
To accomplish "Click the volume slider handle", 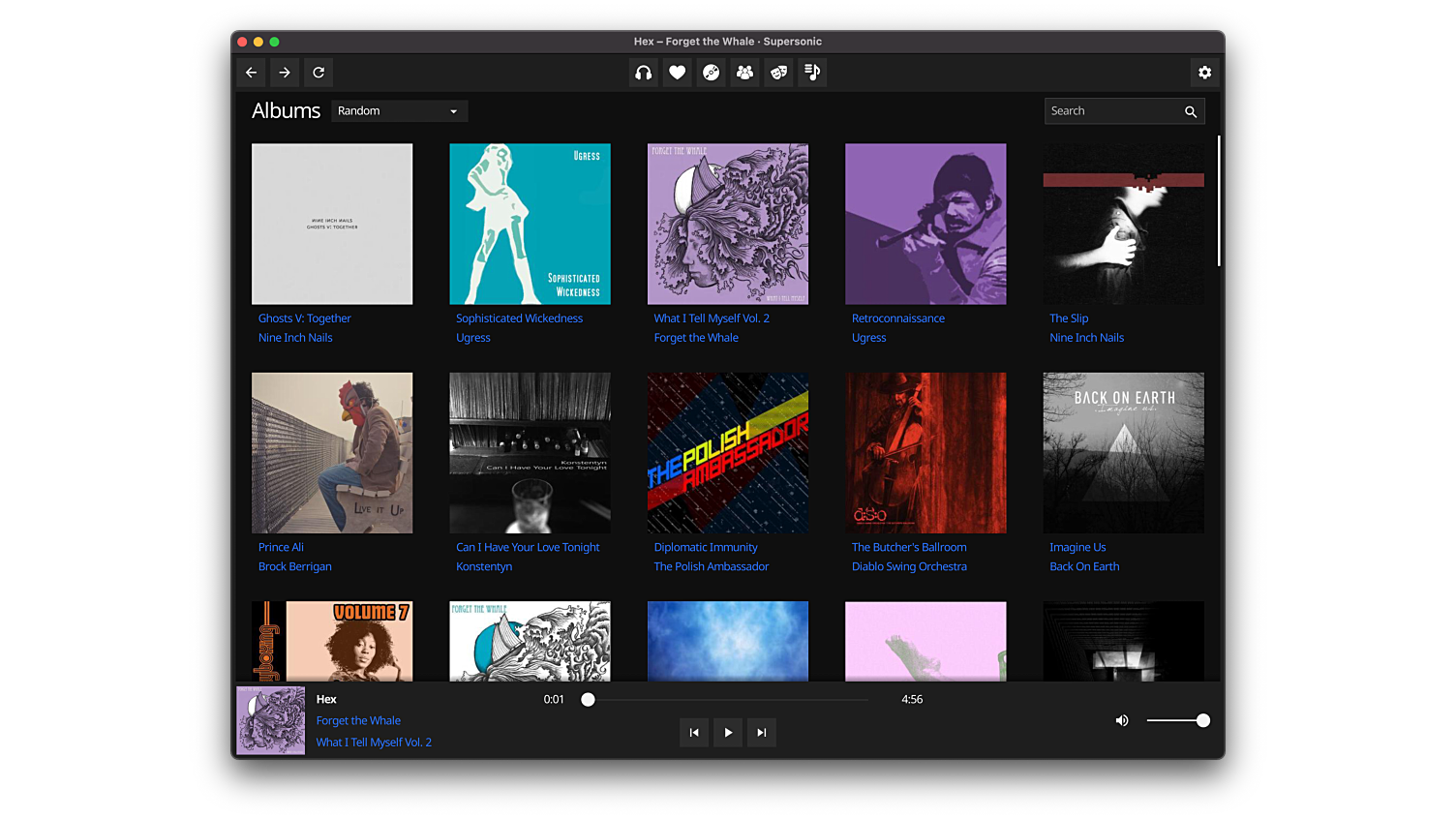I will [1202, 720].
